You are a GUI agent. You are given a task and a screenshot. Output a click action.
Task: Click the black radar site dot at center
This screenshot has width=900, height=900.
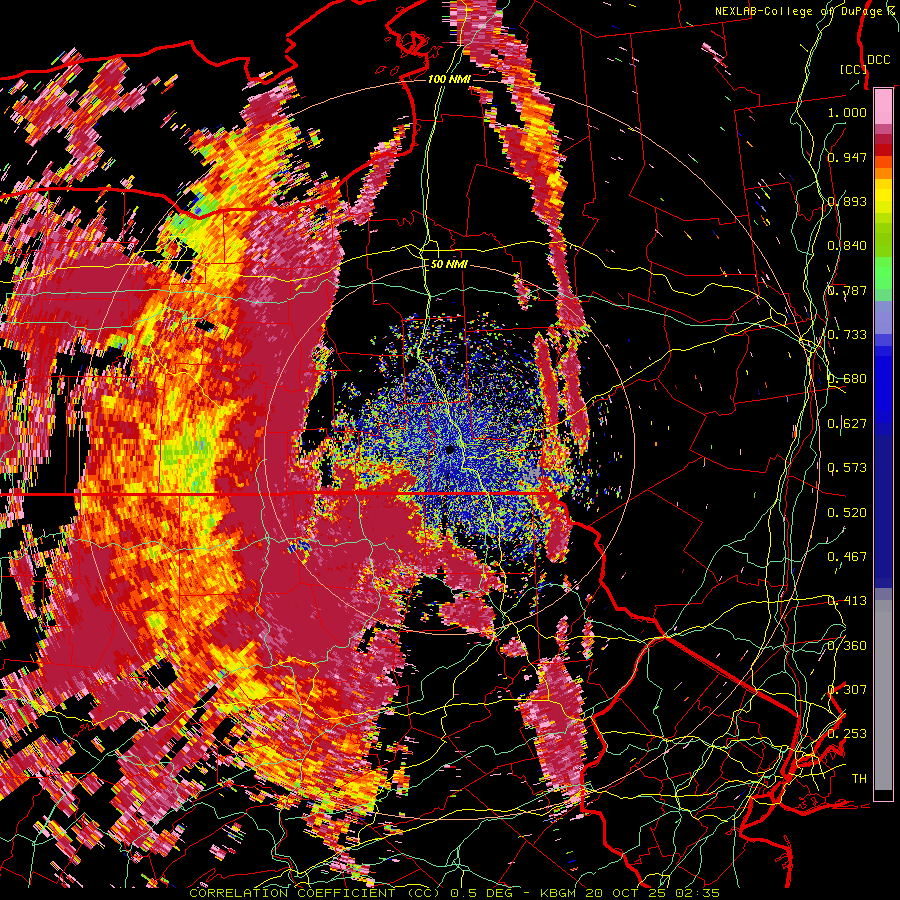tap(450, 449)
